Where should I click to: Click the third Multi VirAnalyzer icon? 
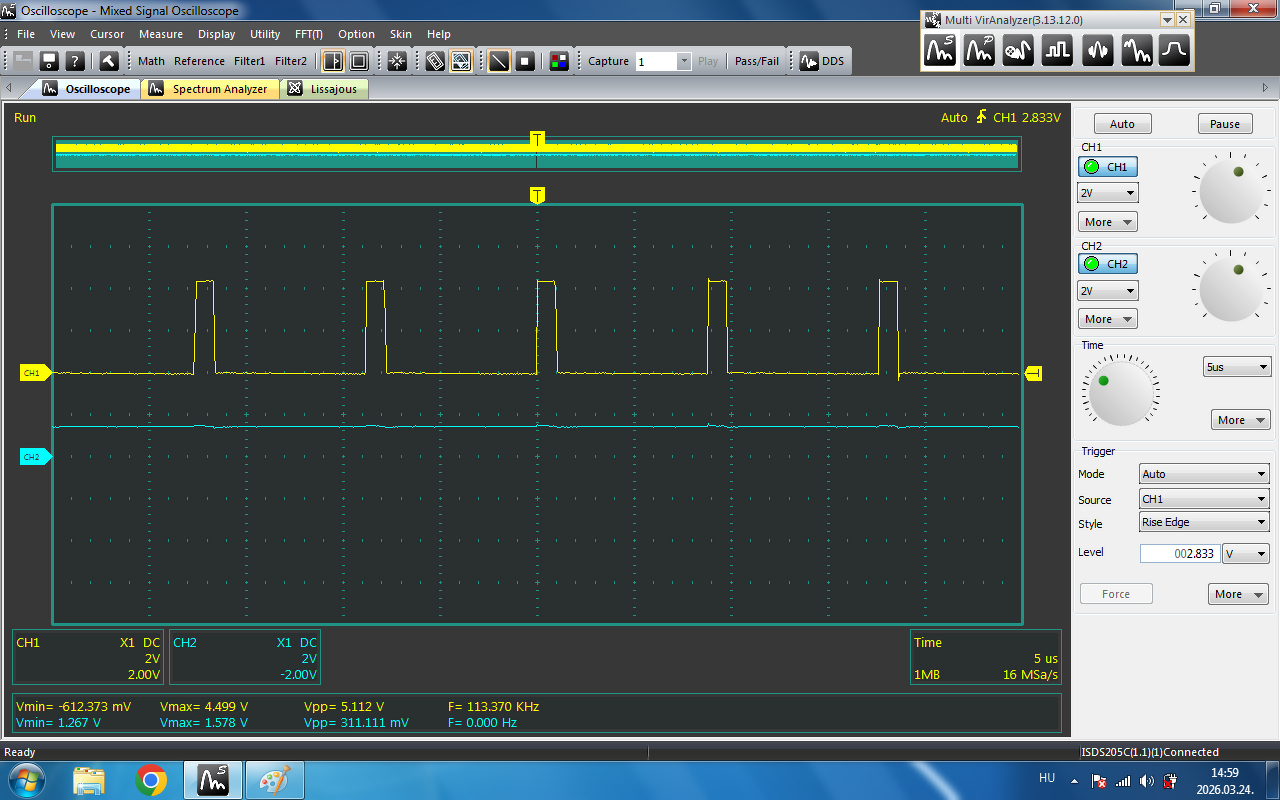click(1018, 49)
